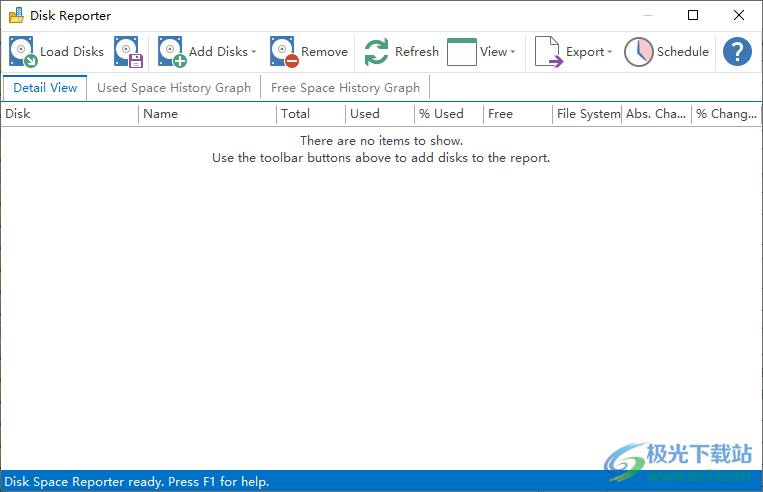Sort by the % Used column header

[449, 114]
